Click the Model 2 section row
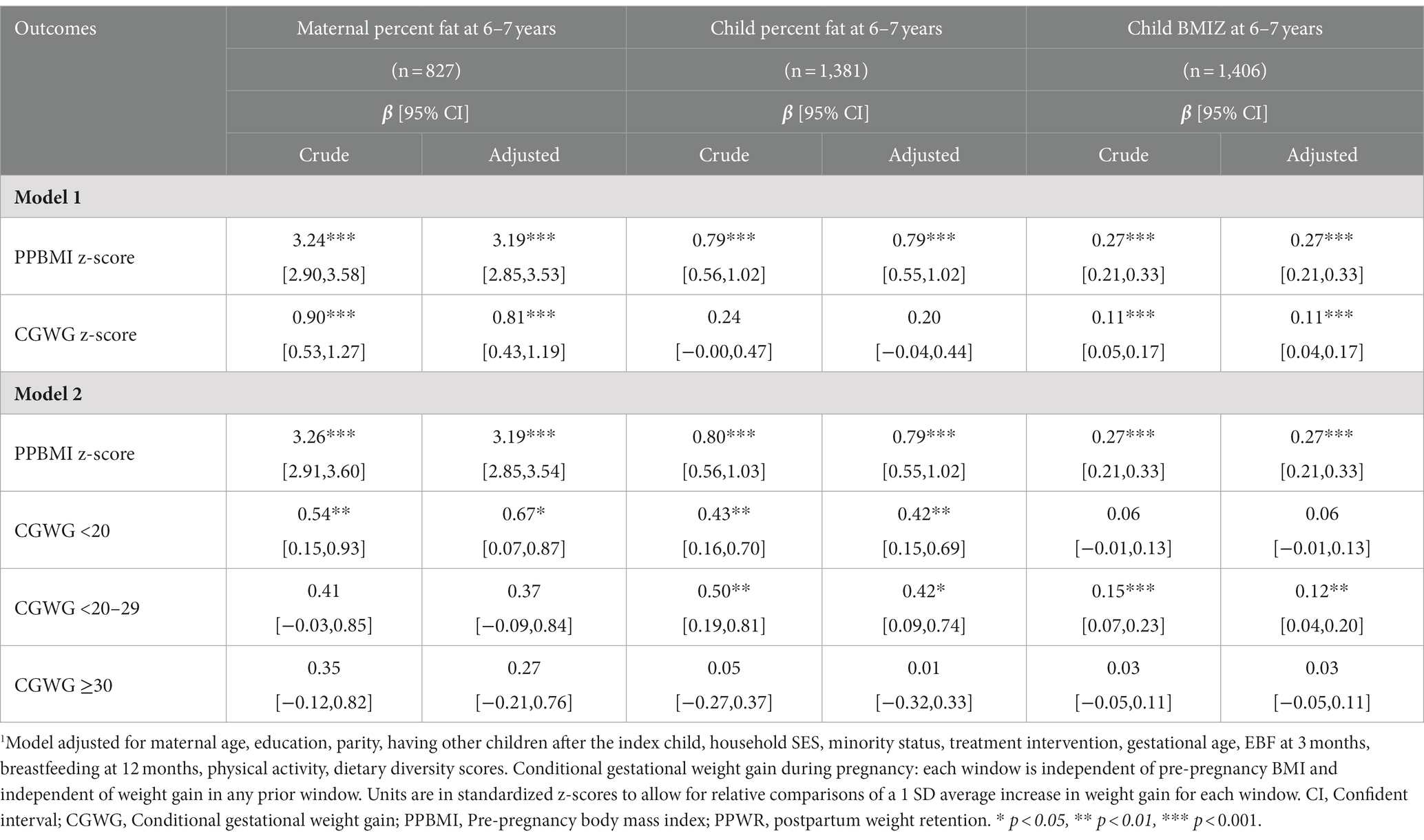1424x840 pixels. (x=48, y=394)
